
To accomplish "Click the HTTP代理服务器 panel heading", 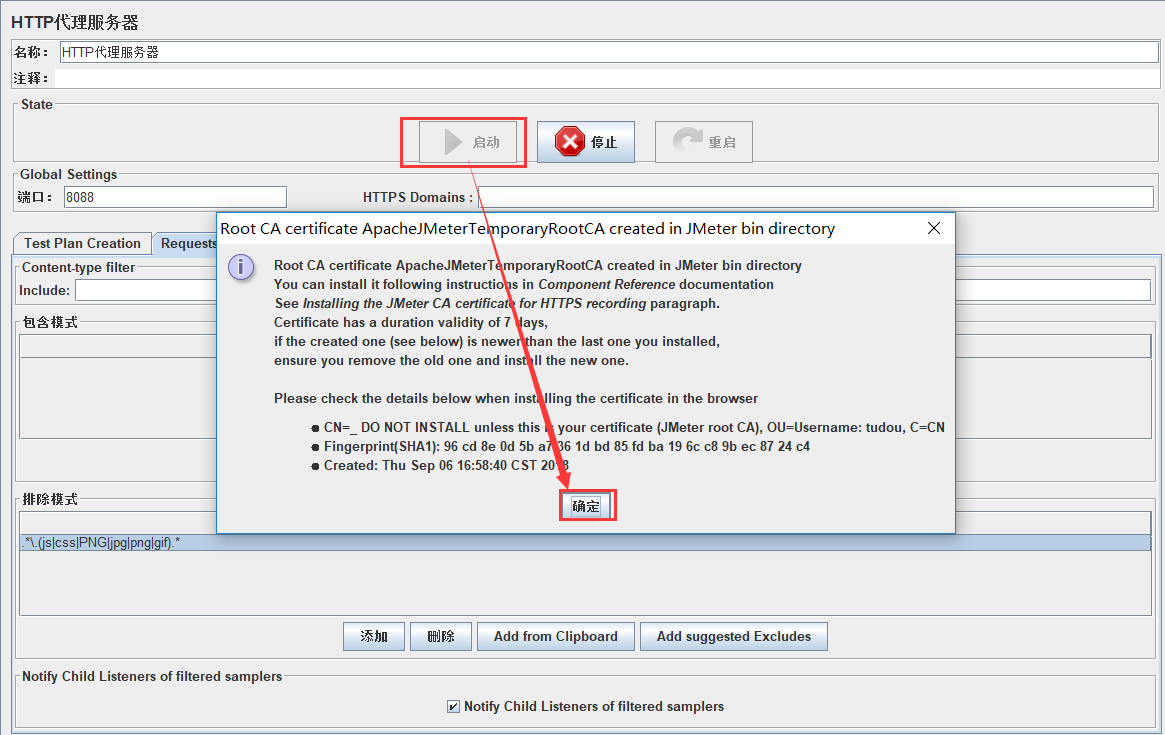I will (75, 22).
